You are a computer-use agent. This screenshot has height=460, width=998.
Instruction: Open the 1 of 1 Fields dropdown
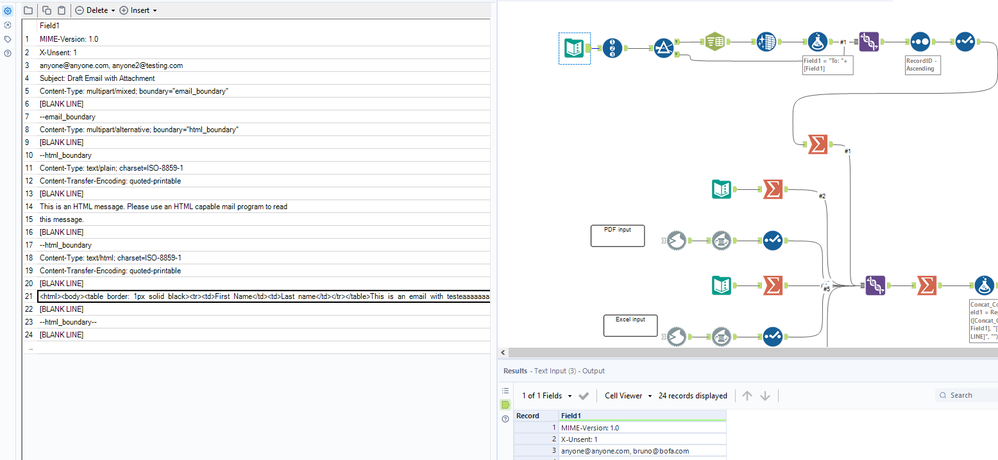547,396
